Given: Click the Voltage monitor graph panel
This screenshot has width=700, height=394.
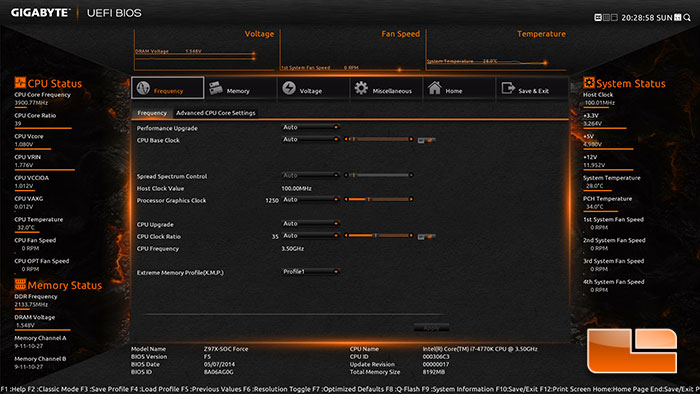Looking at the screenshot, I should tap(205, 50).
